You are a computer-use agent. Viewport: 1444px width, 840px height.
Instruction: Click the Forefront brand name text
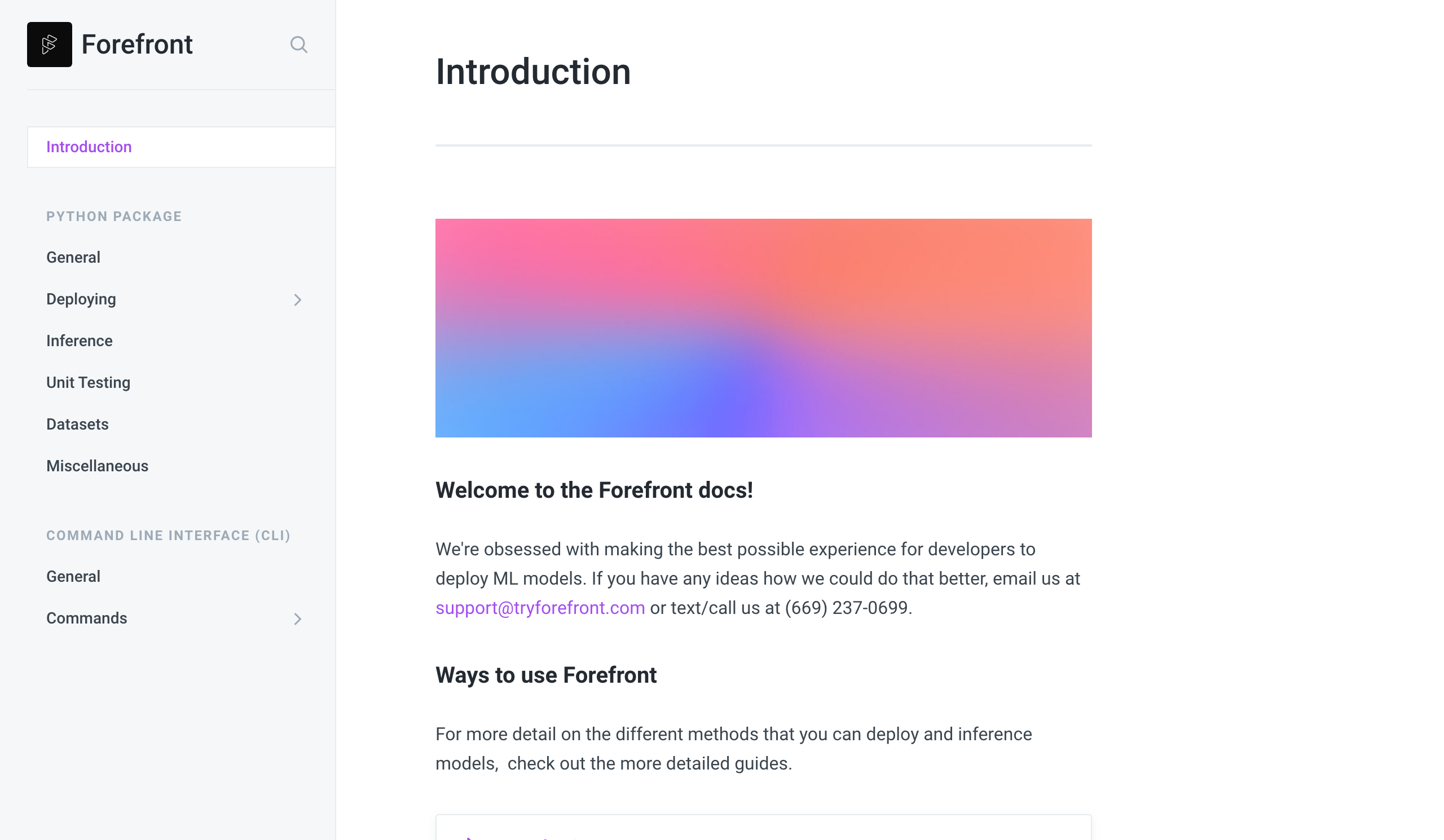(x=137, y=45)
